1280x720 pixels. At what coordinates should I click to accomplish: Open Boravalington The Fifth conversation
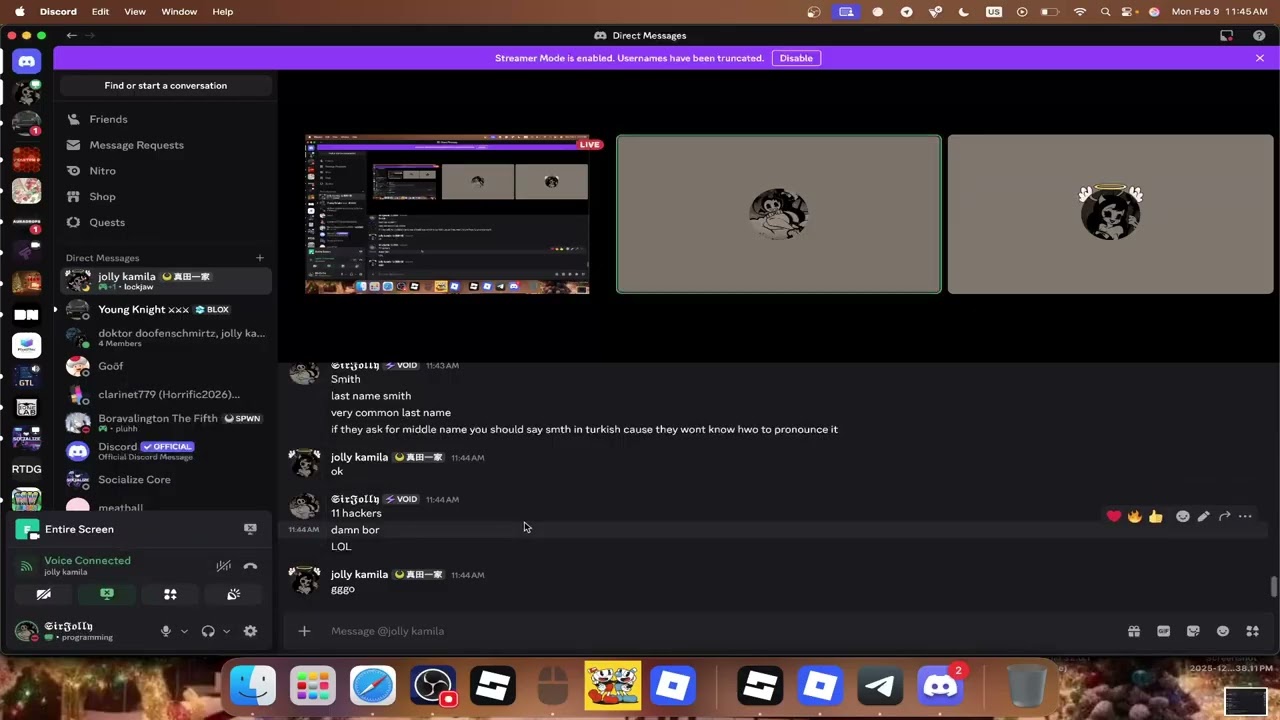165,423
